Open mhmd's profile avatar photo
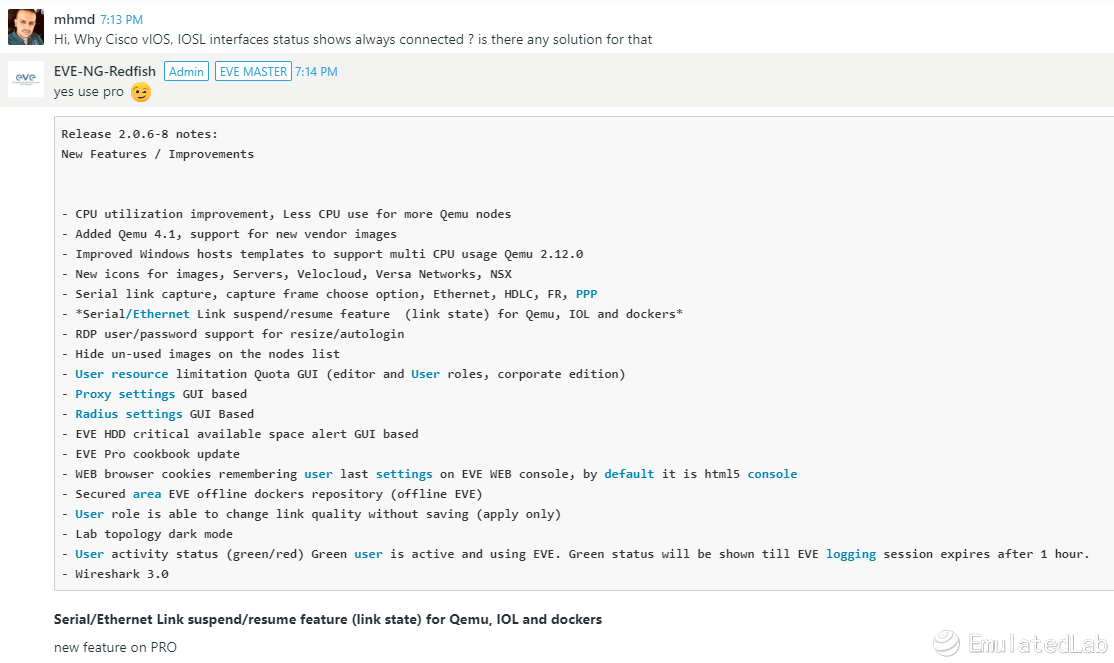The image size is (1114, 663). coord(26,27)
